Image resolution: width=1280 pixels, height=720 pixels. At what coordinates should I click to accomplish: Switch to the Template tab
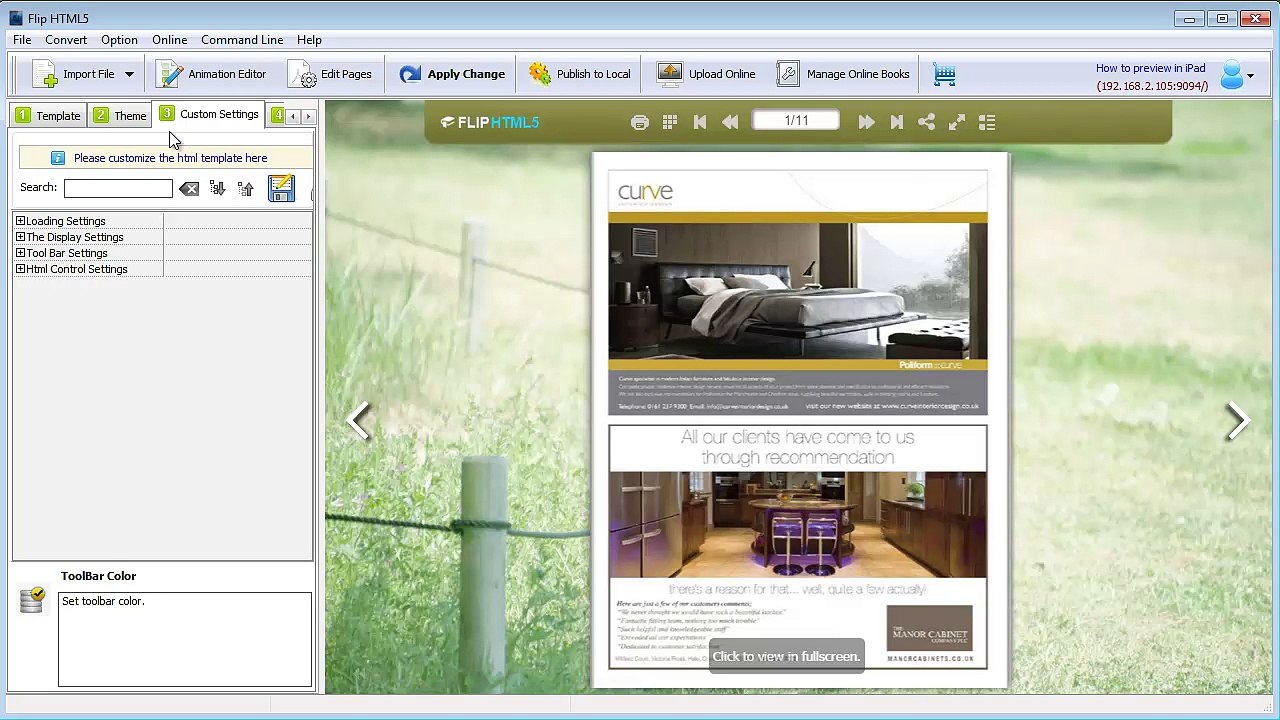[48, 116]
